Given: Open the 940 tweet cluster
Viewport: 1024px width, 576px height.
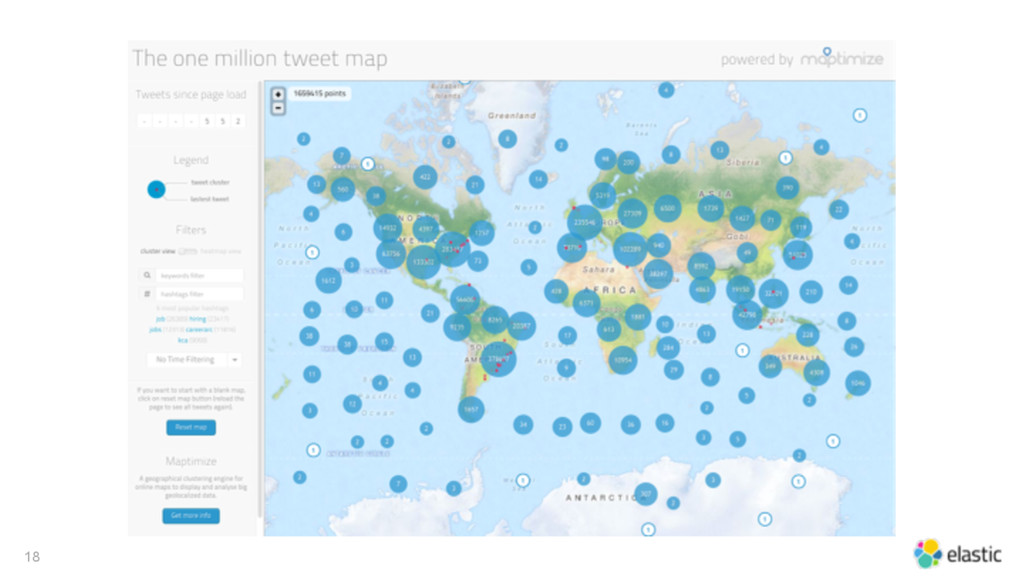Looking at the screenshot, I should 658,246.
